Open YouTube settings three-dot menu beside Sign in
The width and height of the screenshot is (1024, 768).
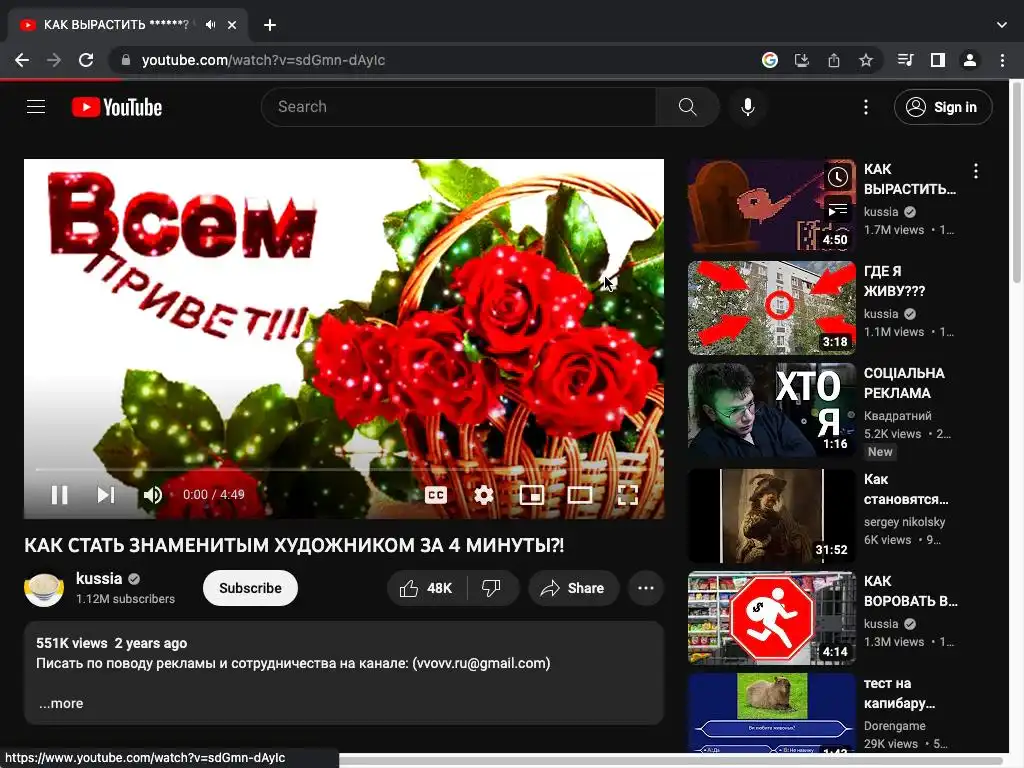click(866, 107)
